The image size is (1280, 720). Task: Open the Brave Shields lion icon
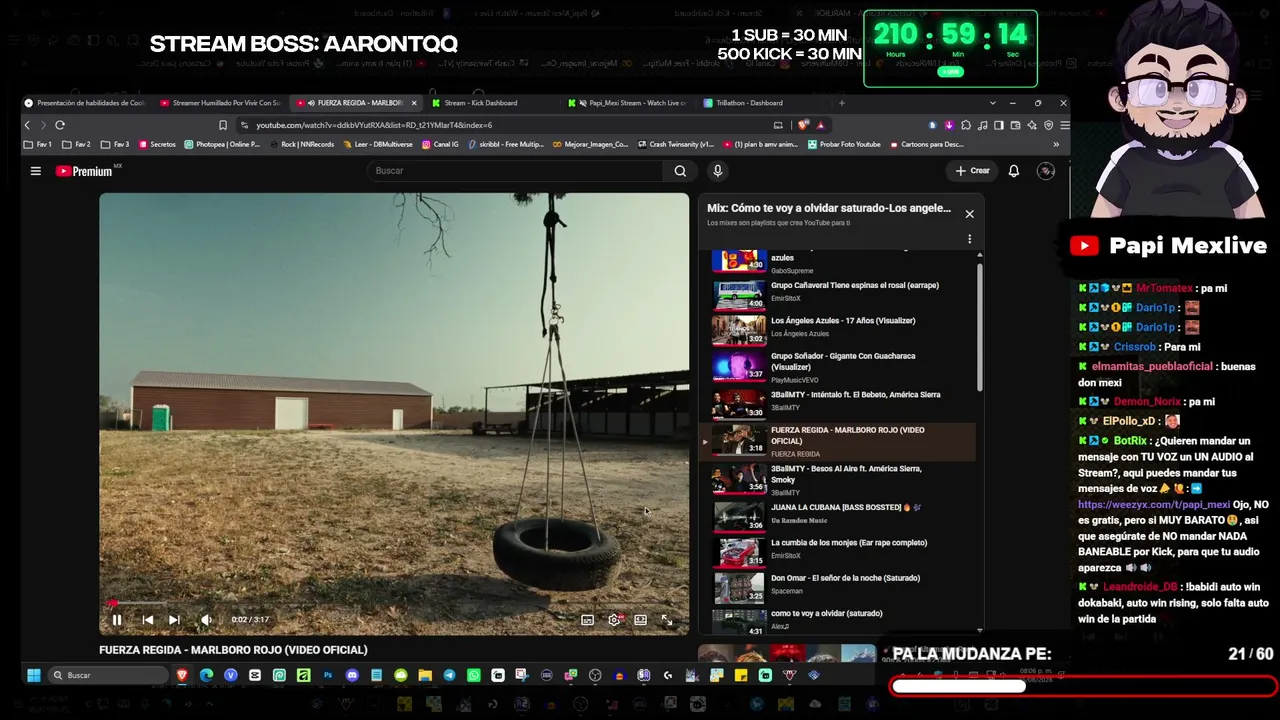[803, 125]
